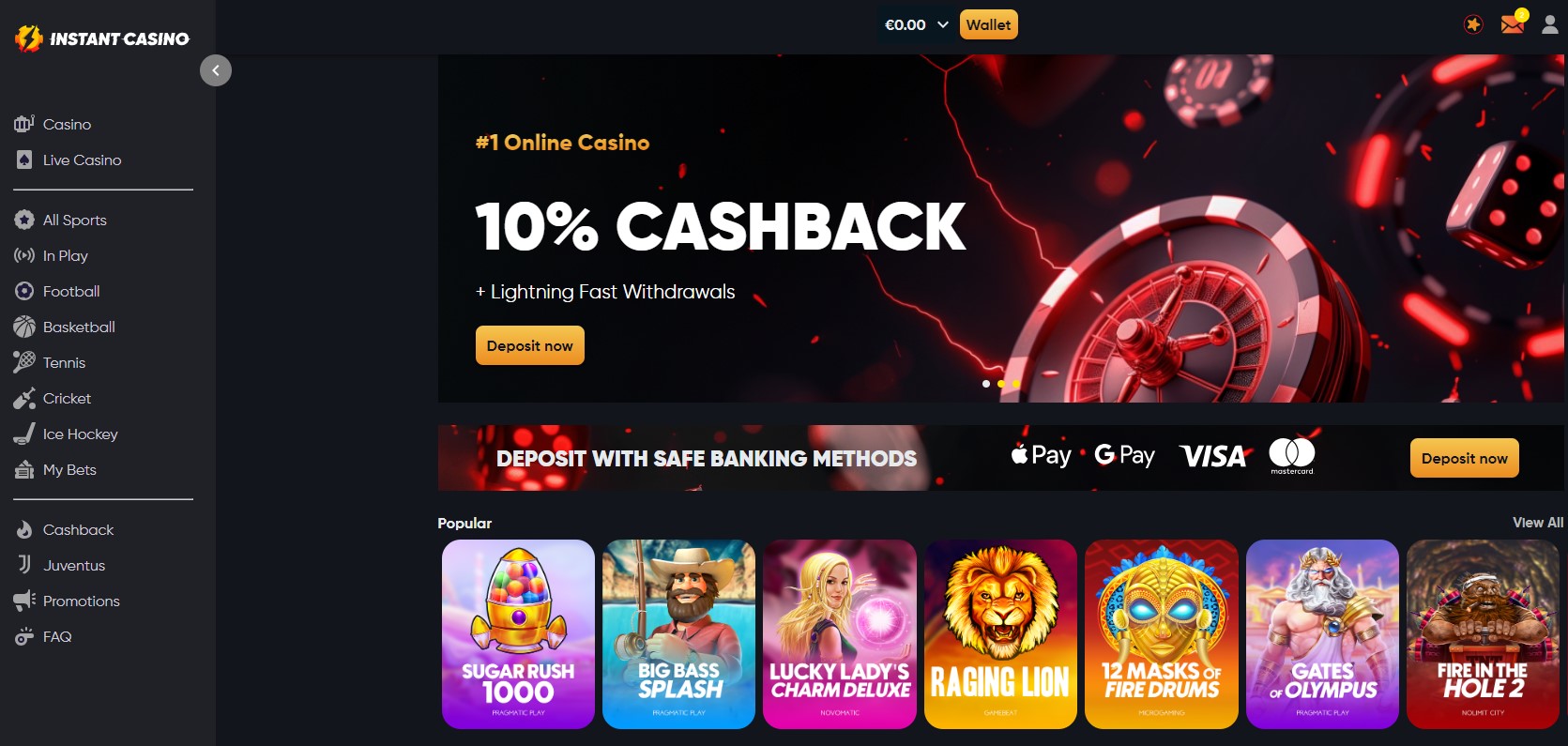Image resolution: width=1568 pixels, height=746 pixels.
Task: Open the Gates of Olympus game thumbnail
Action: [1322, 633]
